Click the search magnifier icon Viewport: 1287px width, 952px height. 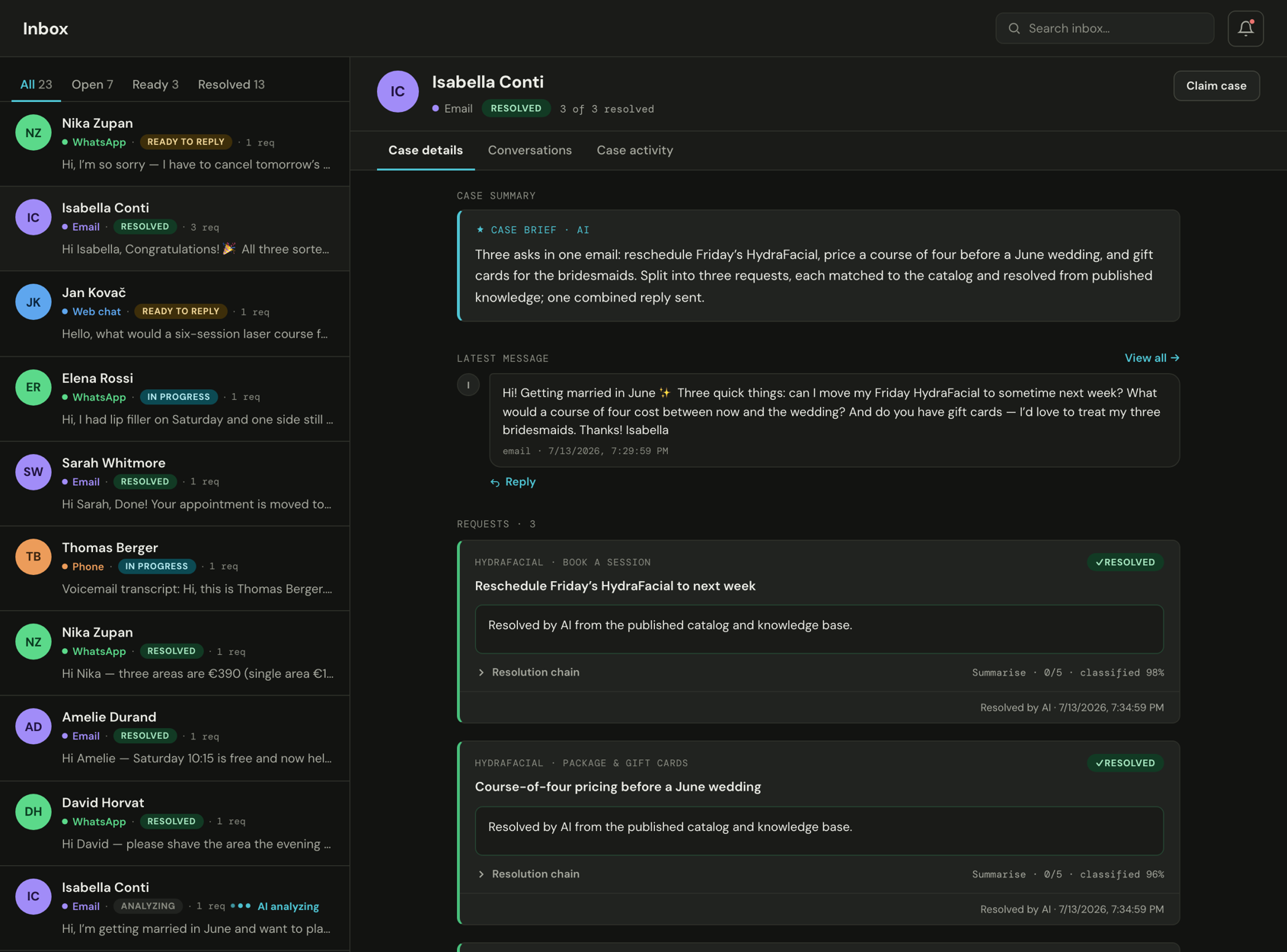coord(1014,28)
